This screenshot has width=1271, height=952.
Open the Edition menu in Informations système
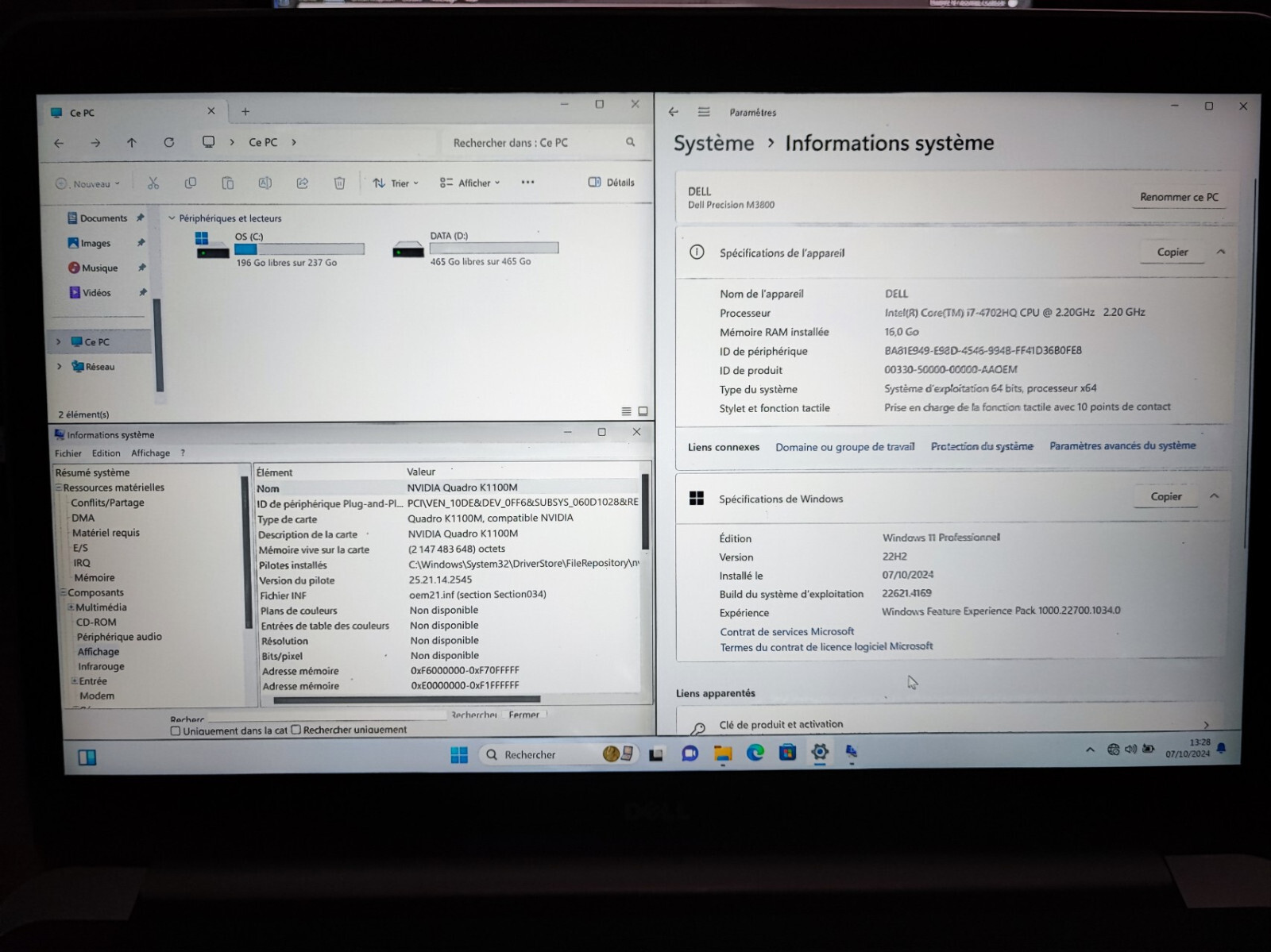coord(106,453)
